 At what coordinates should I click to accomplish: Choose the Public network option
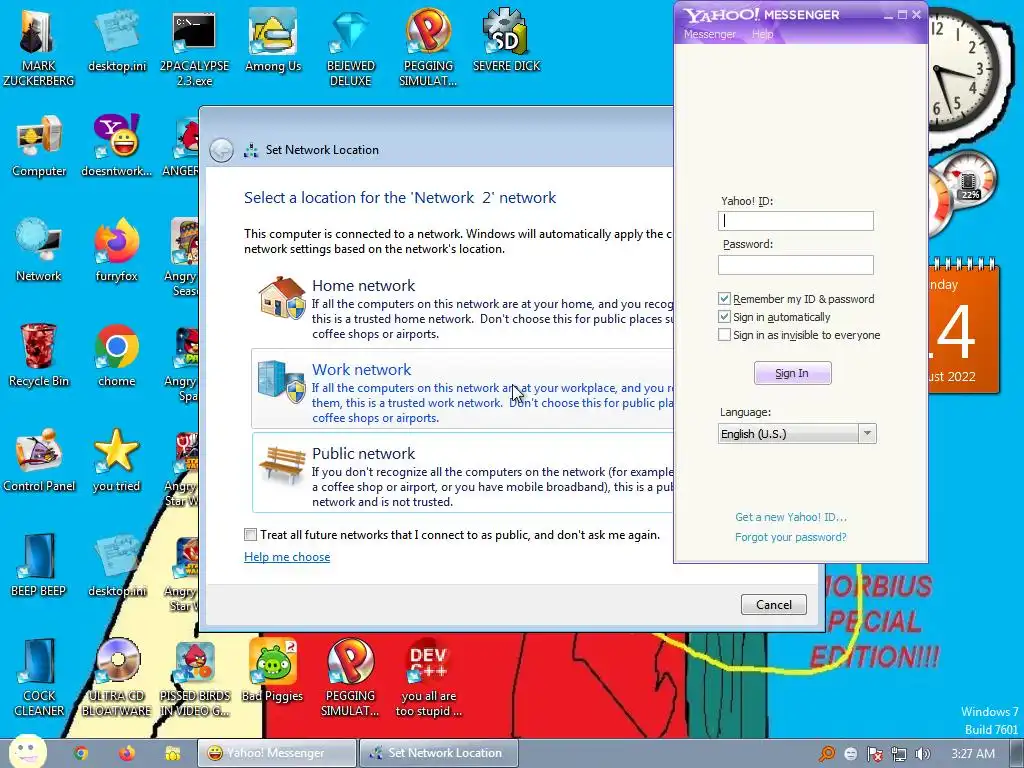pyautogui.click(x=462, y=473)
